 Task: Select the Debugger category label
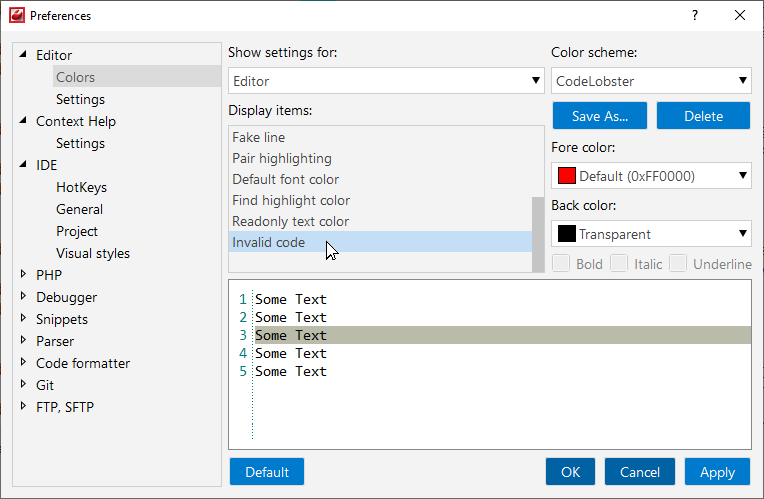(x=67, y=297)
